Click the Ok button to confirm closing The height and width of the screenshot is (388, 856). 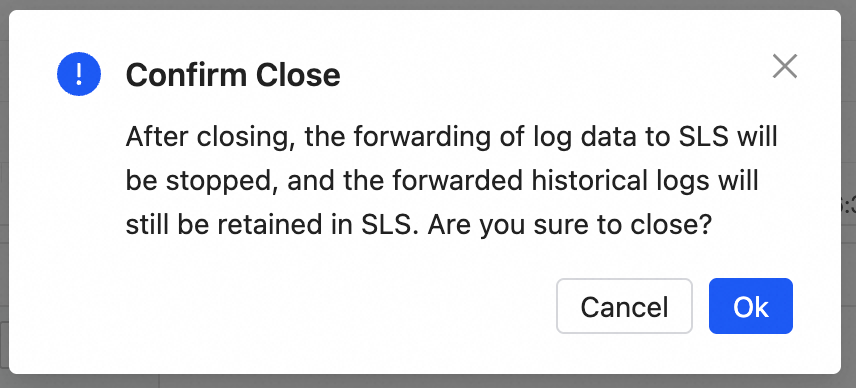click(751, 306)
